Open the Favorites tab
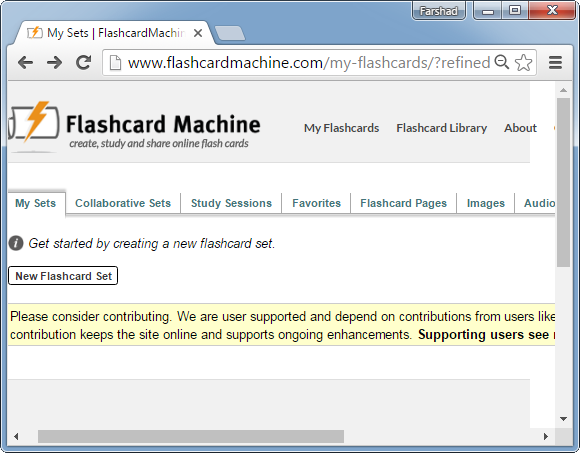Screen dimensions: 580x453 316,203
